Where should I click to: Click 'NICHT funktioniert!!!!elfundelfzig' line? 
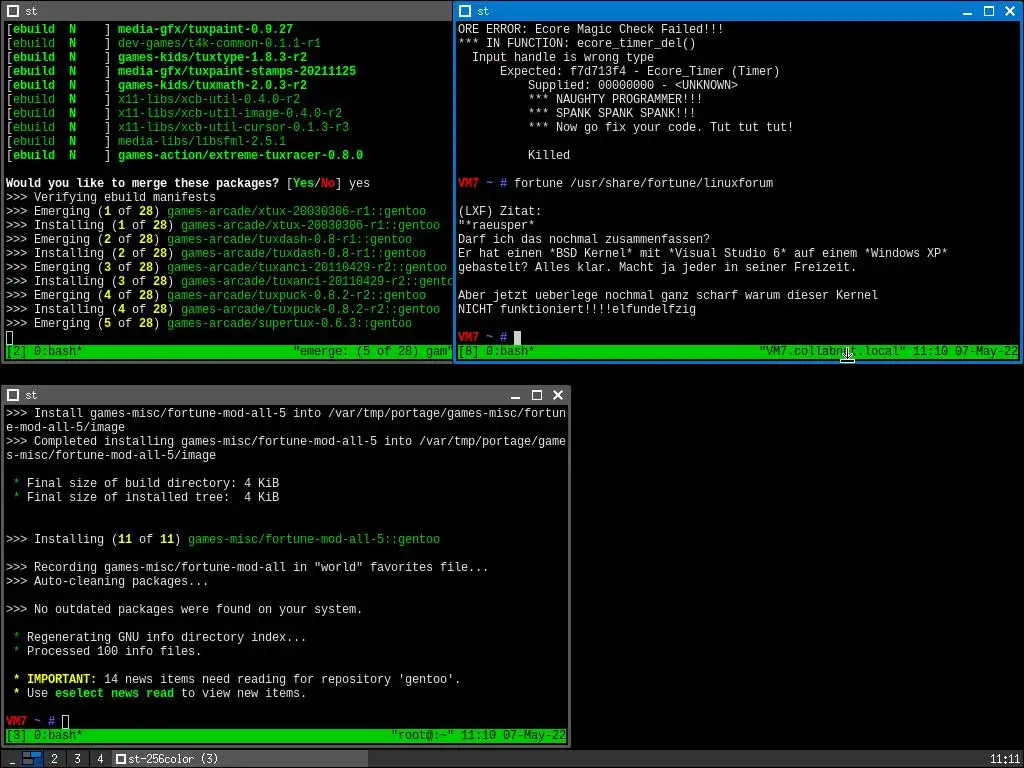pos(577,310)
